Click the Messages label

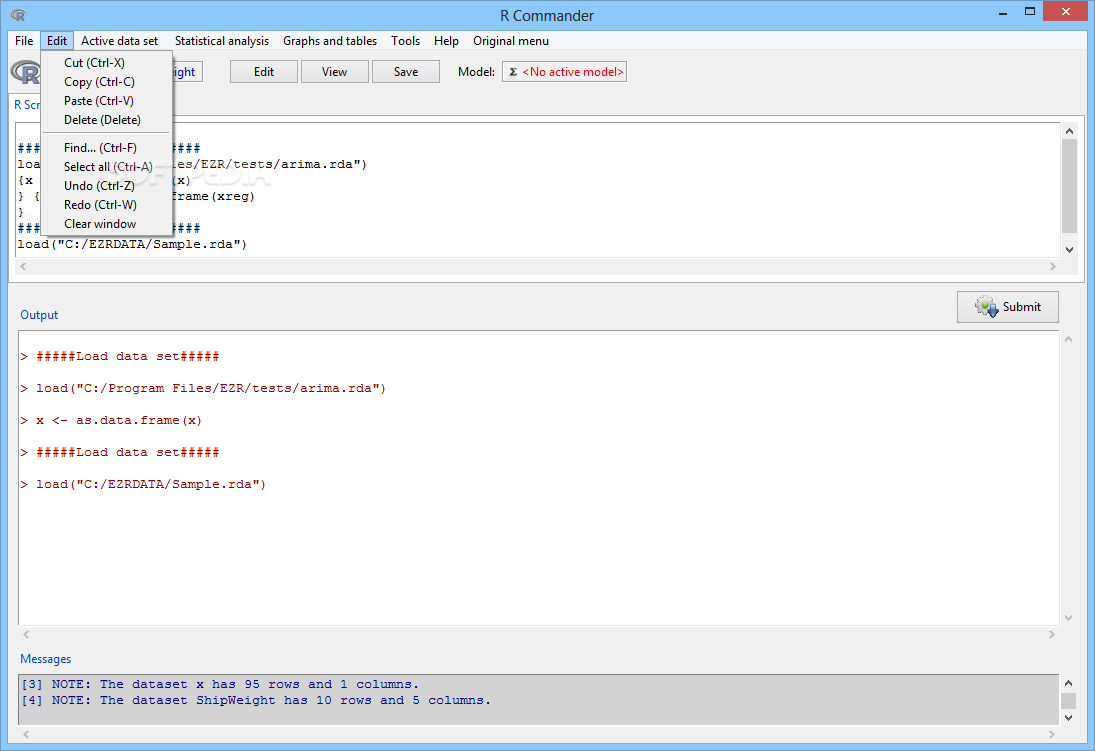point(45,659)
